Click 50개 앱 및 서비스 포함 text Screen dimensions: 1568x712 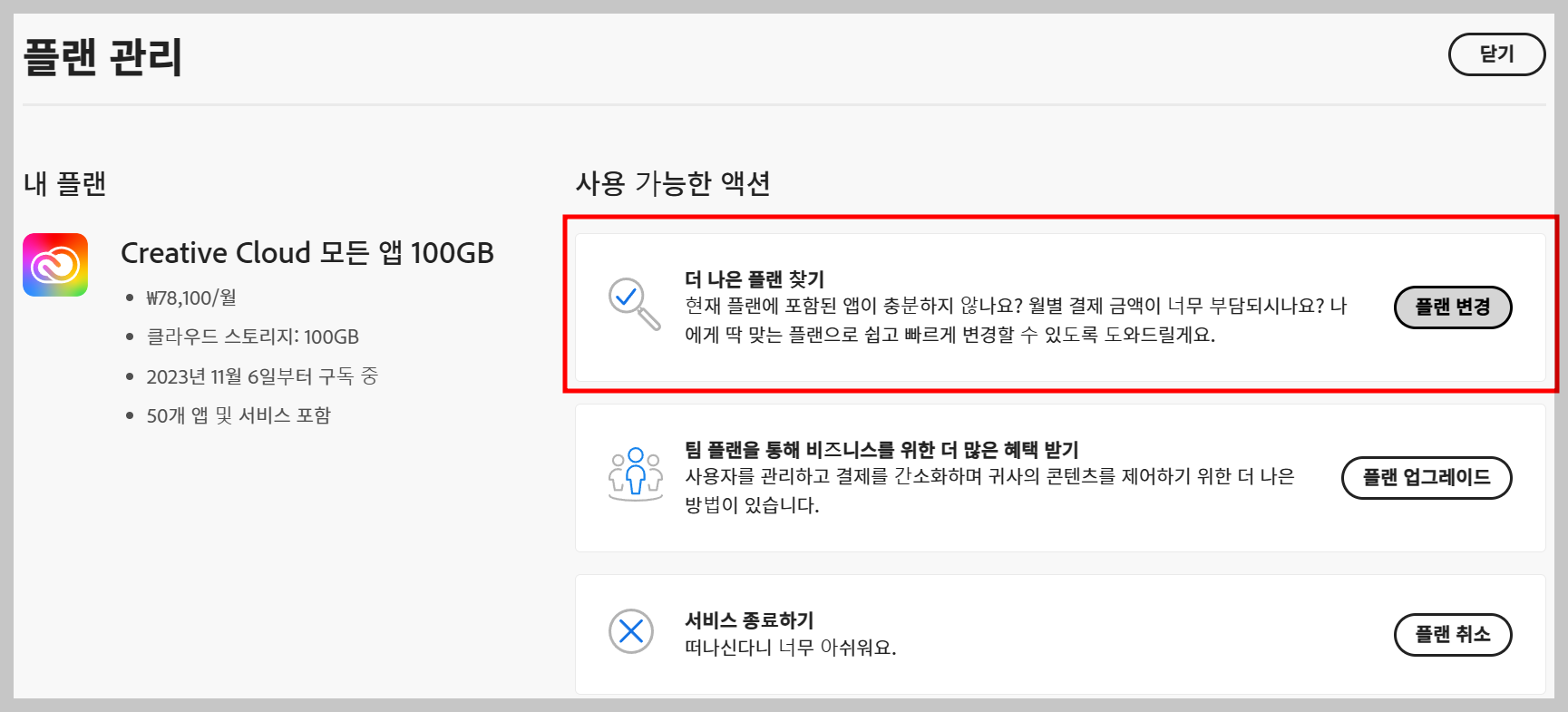point(239,415)
